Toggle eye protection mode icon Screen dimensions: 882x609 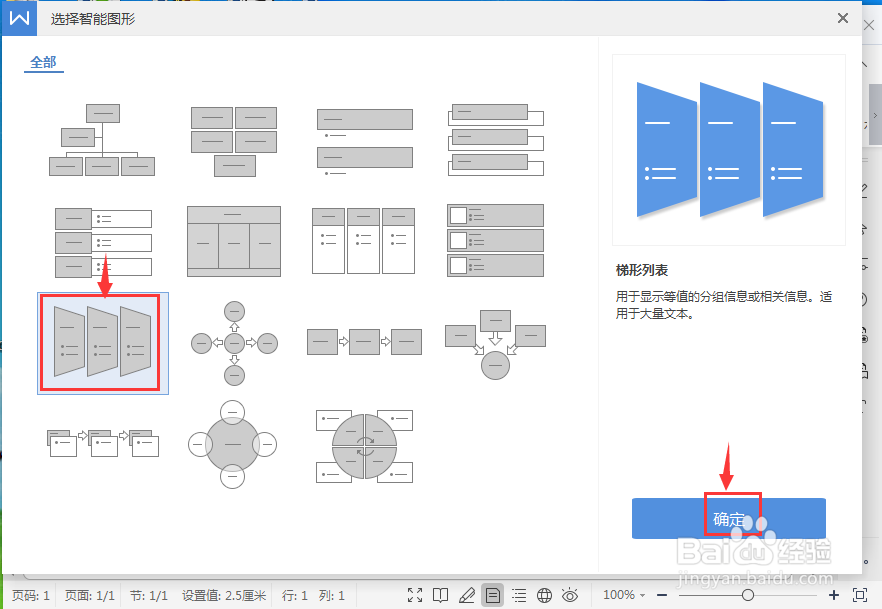coord(570,595)
